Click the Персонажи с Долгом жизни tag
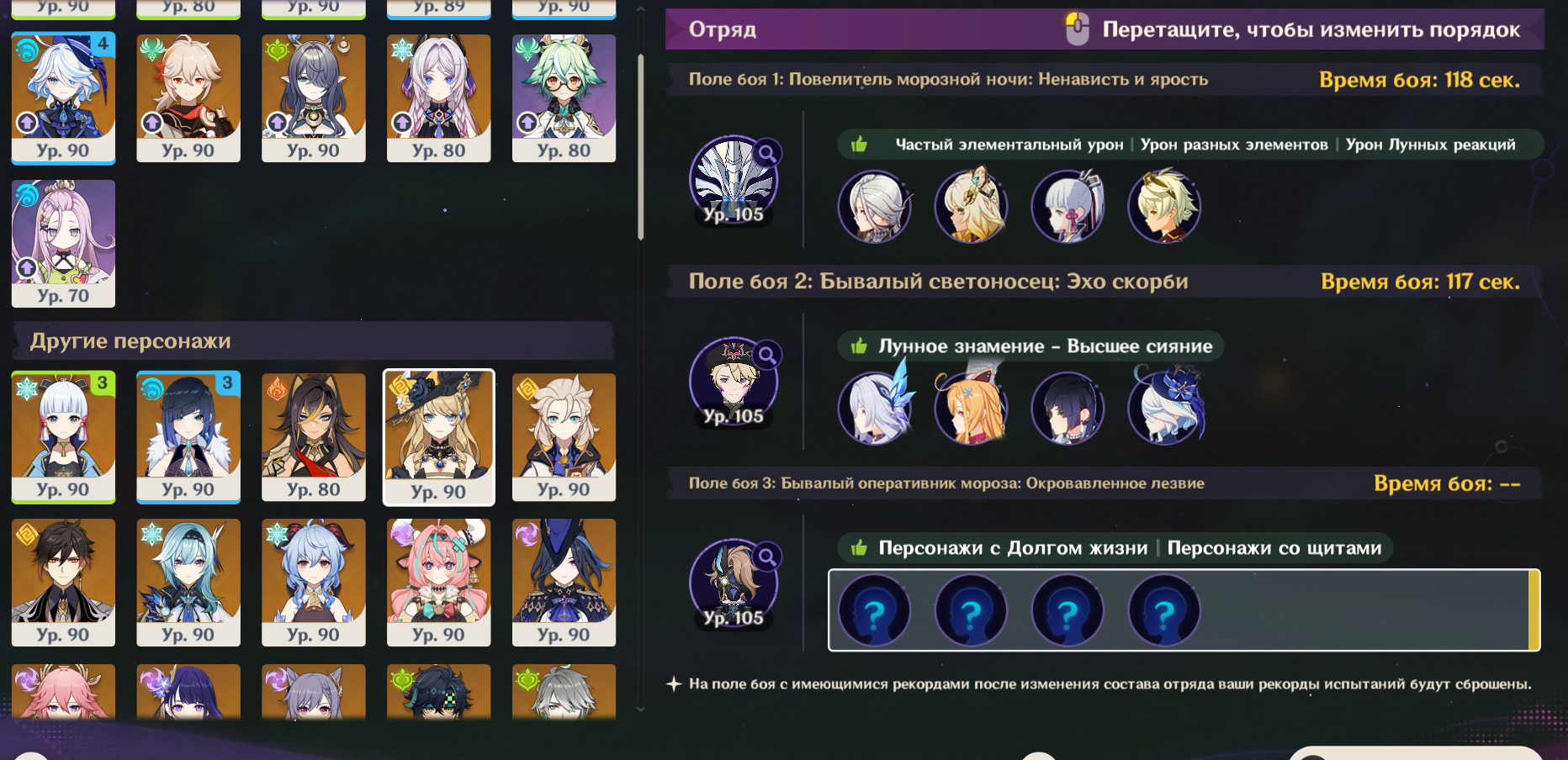 (x=1013, y=548)
